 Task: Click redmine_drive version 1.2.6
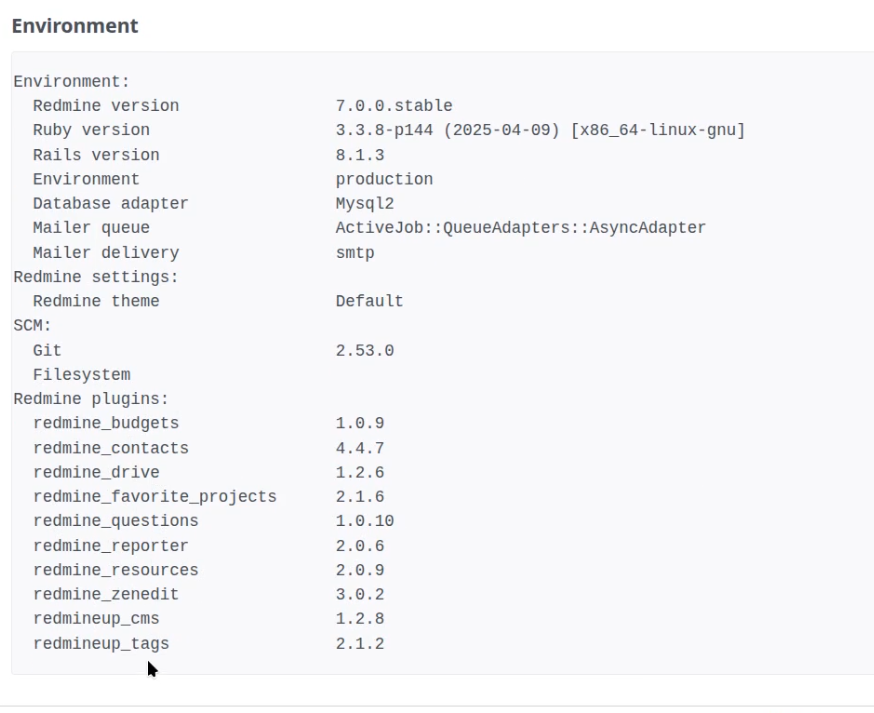coord(360,472)
